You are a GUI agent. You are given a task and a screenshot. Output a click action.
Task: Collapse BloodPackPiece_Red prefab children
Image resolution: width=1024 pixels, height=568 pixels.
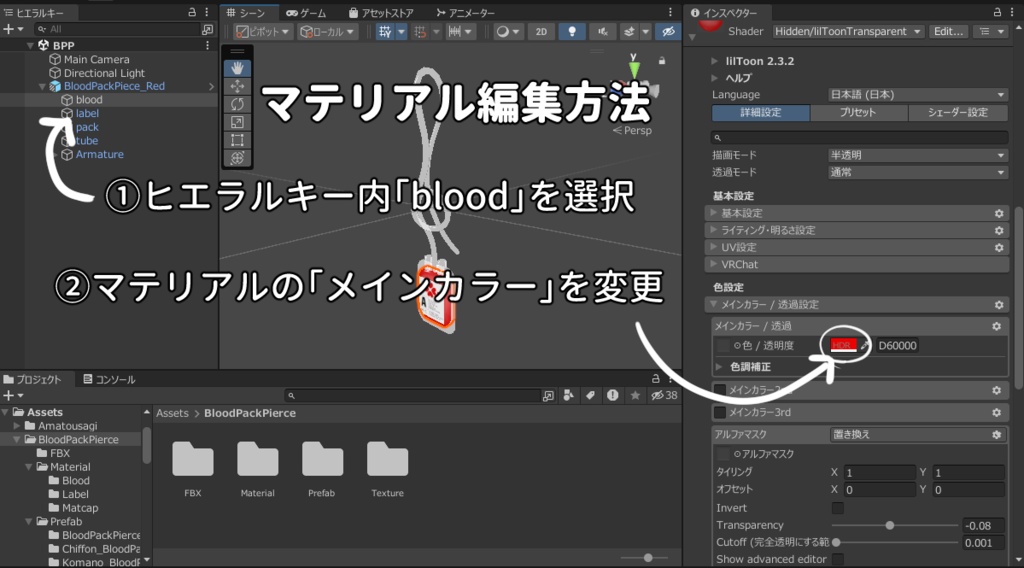tap(42, 86)
